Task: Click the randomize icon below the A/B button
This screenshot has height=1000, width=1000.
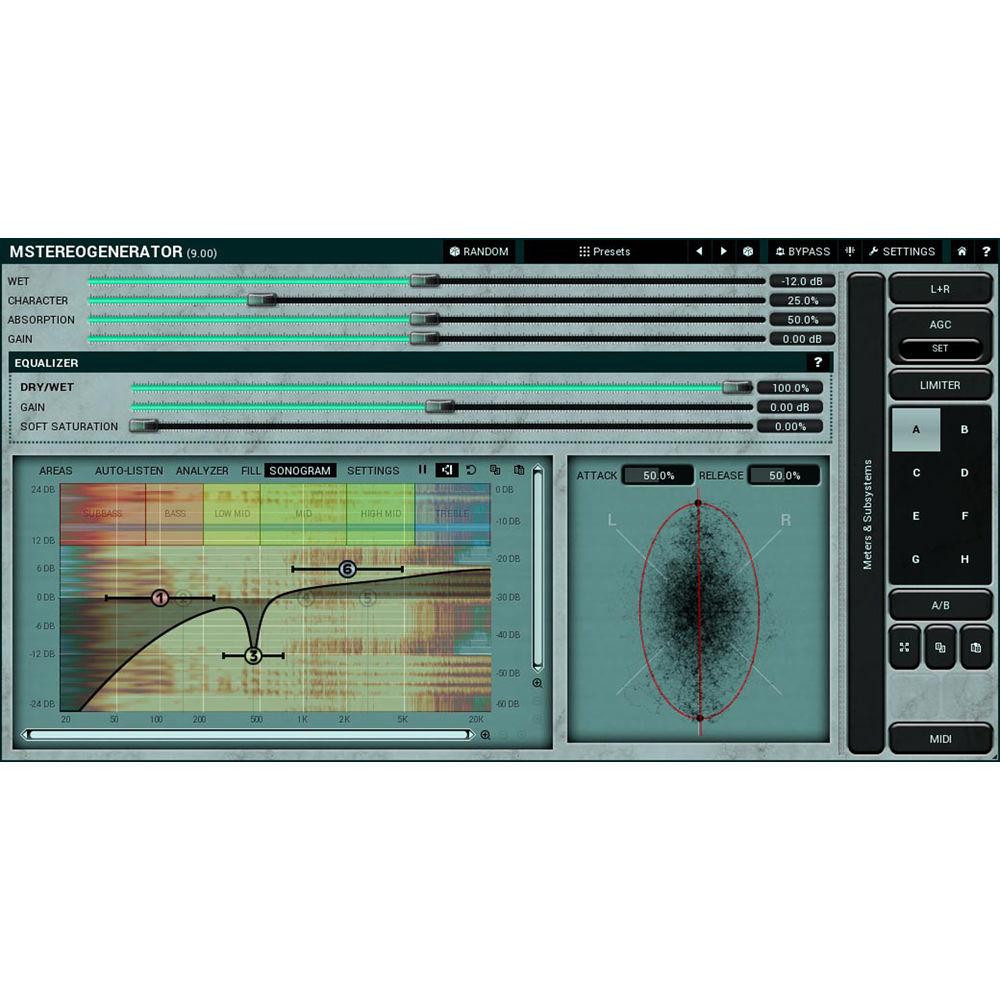Action: 903,647
